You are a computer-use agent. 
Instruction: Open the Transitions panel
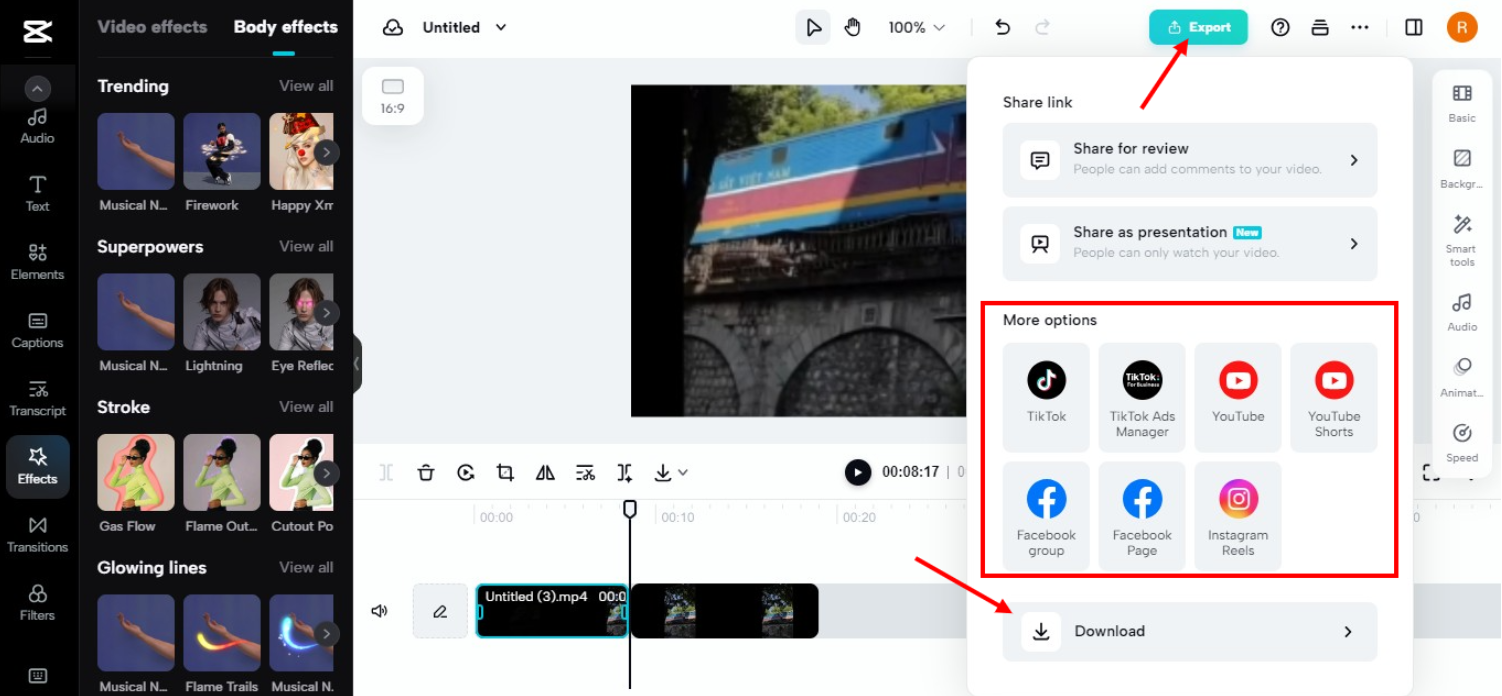[37, 534]
